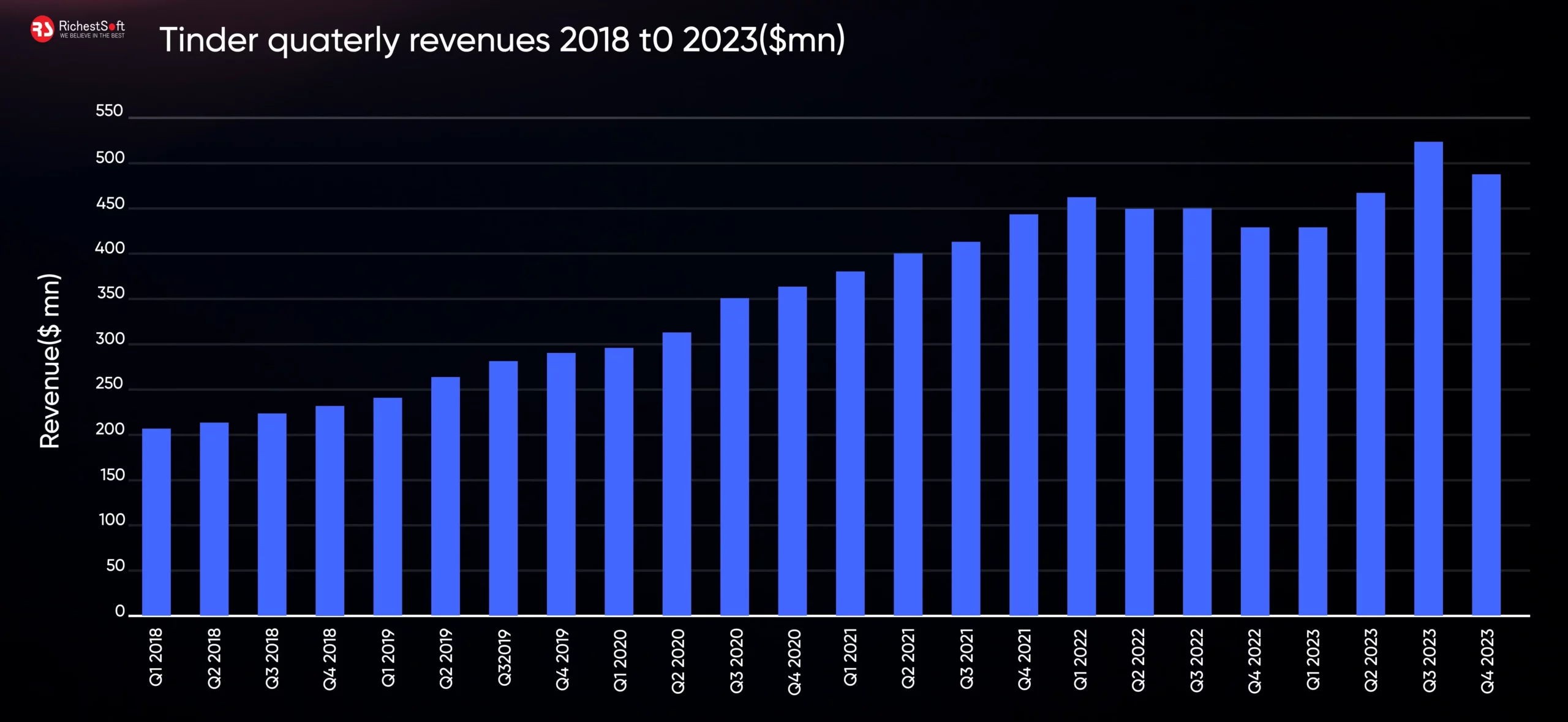Click the 'Q32019' x-axis label

503,657
